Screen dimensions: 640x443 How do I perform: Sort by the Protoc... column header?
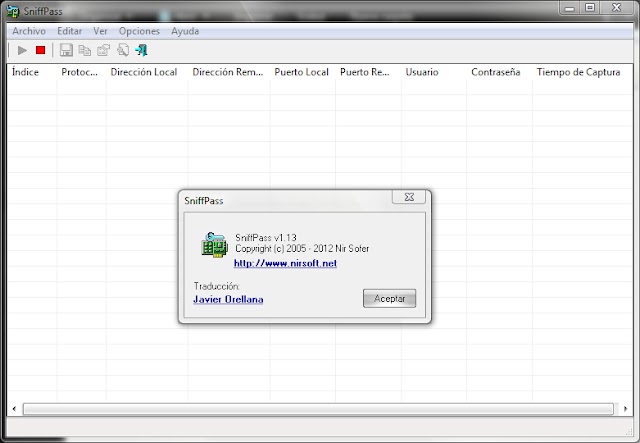coord(81,72)
